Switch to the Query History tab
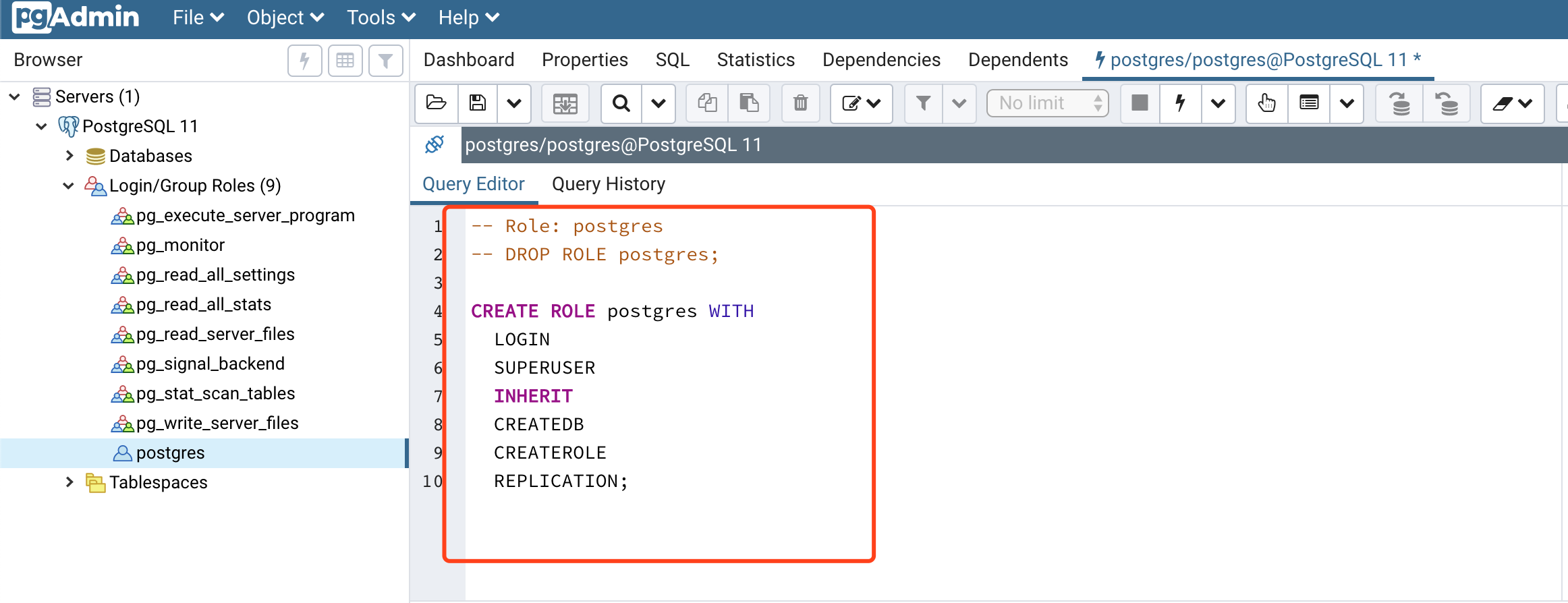This screenshot has height=603, width=1568. pyautogui.click(x=609, y=184)
